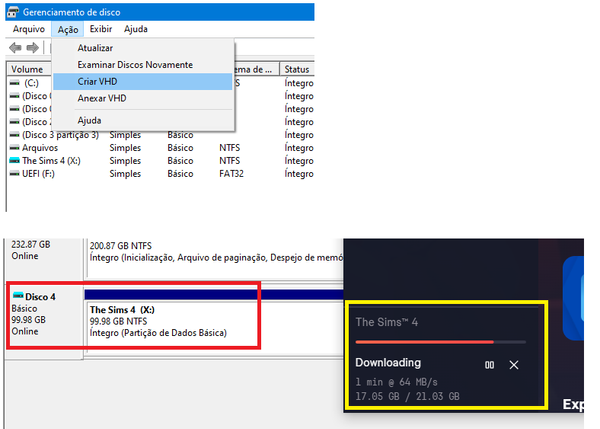Click the Disco 3 partição 3 drive icon

15,135
